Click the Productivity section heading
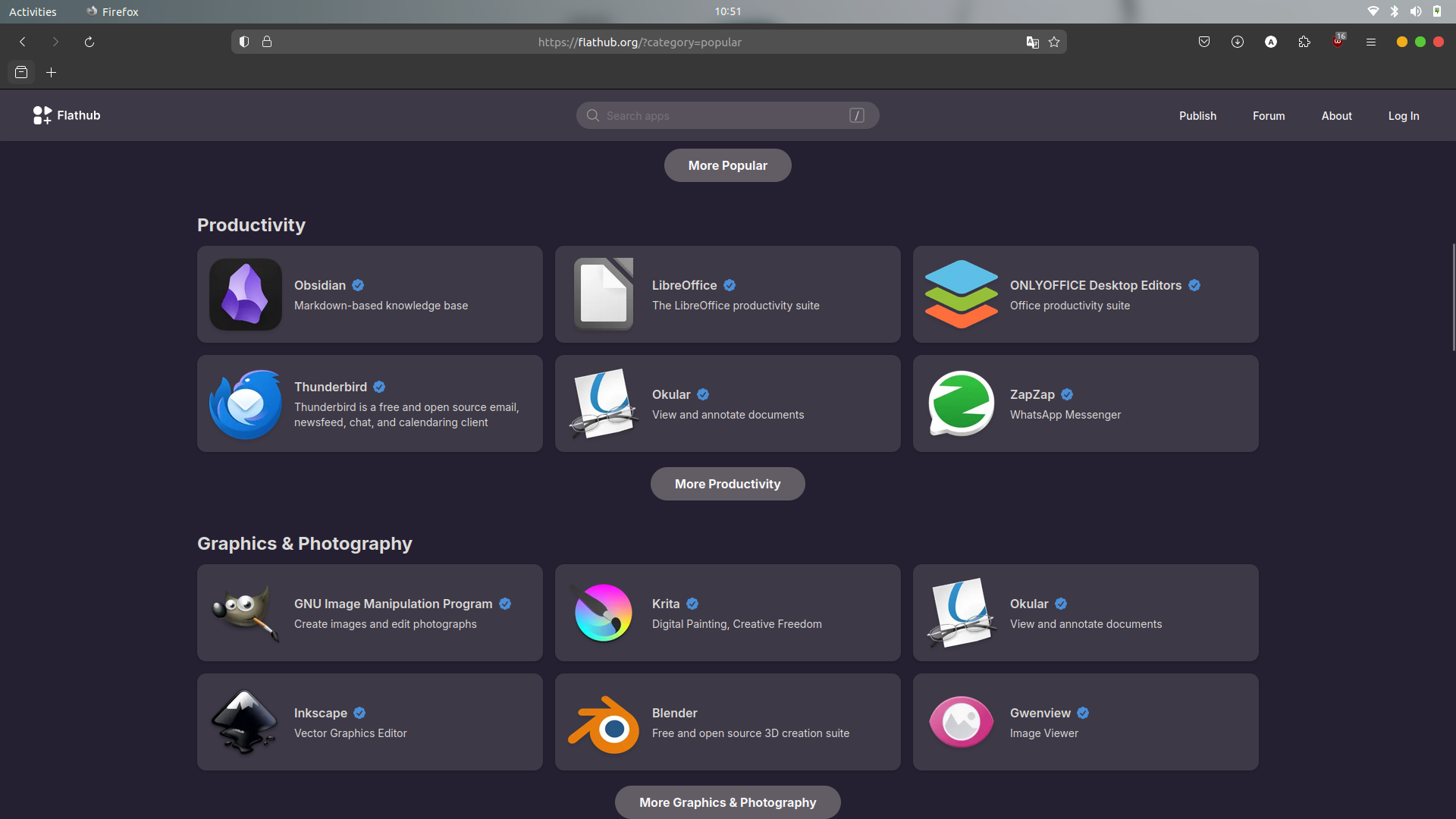The image size is (1456, 819). tap(251, 225)
